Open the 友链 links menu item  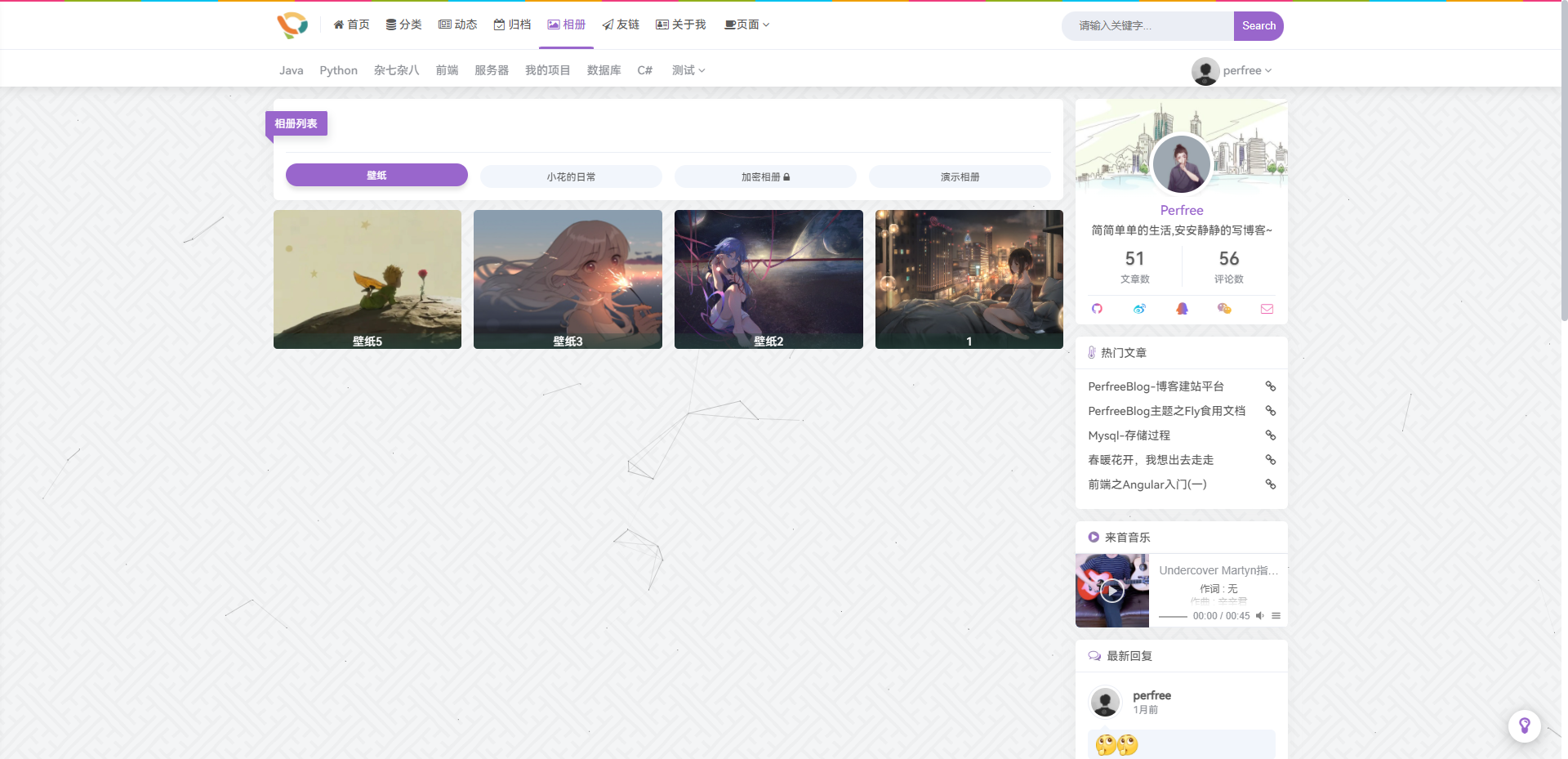pyautogui.click(x=621, y=25)
